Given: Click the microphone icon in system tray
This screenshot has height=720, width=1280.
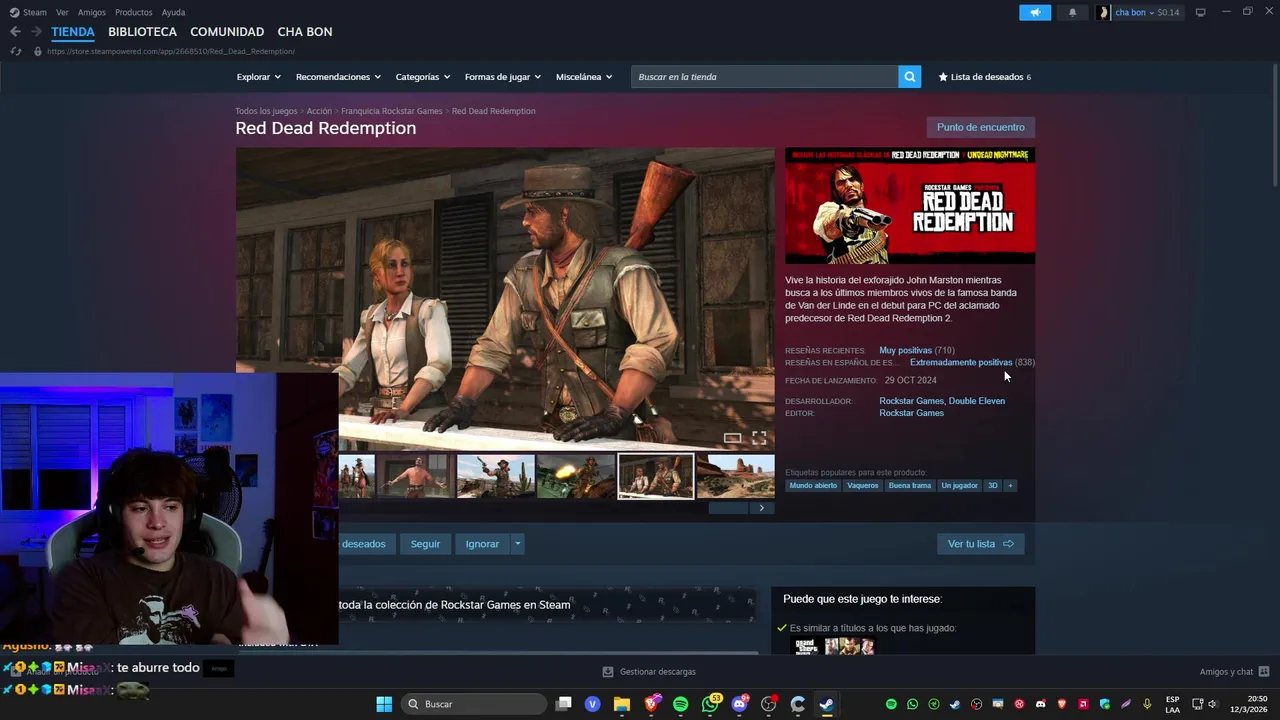Looking at the screenshot, I should (x=1147, y=704).
